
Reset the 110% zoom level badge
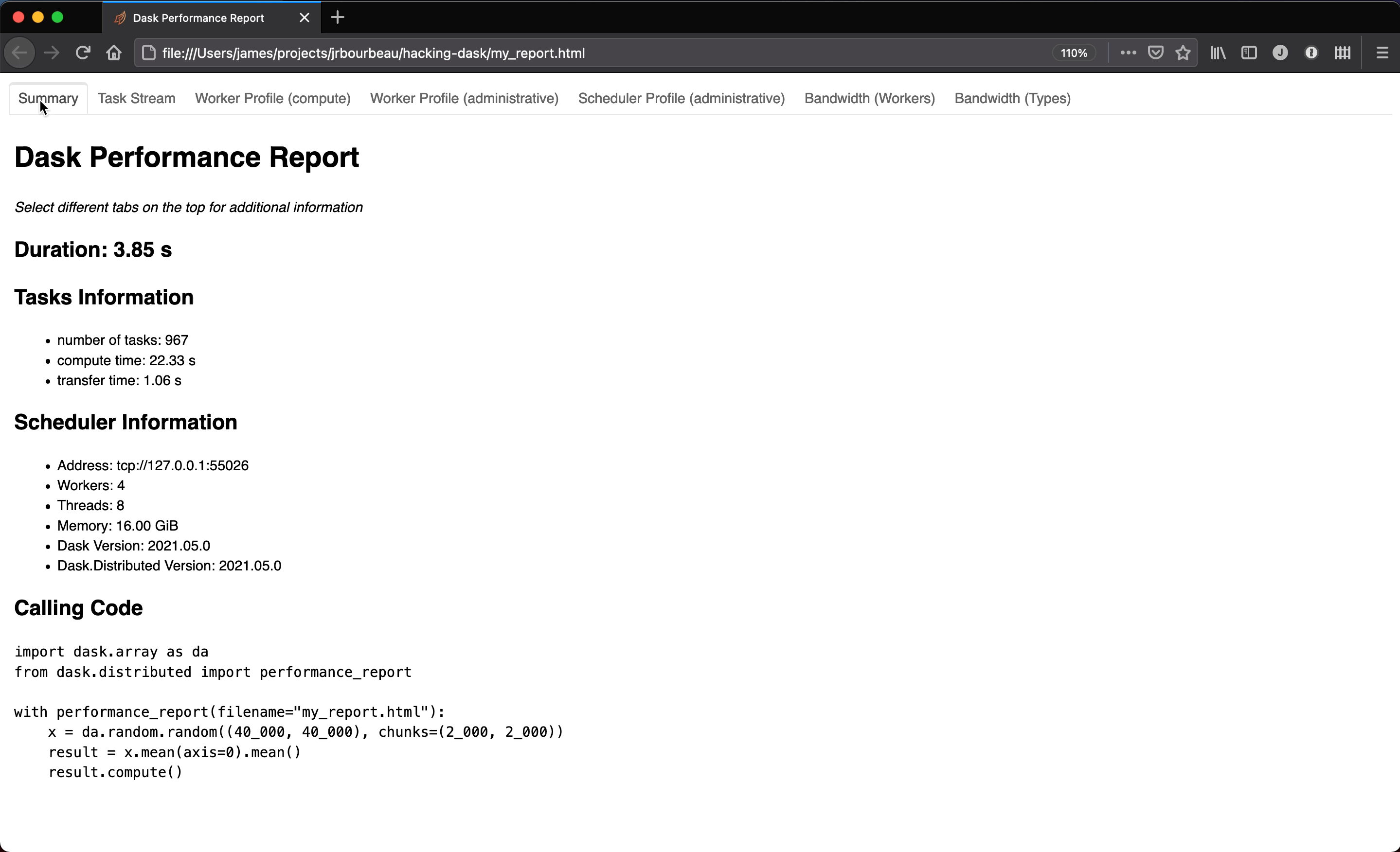tap(1073, 53)
